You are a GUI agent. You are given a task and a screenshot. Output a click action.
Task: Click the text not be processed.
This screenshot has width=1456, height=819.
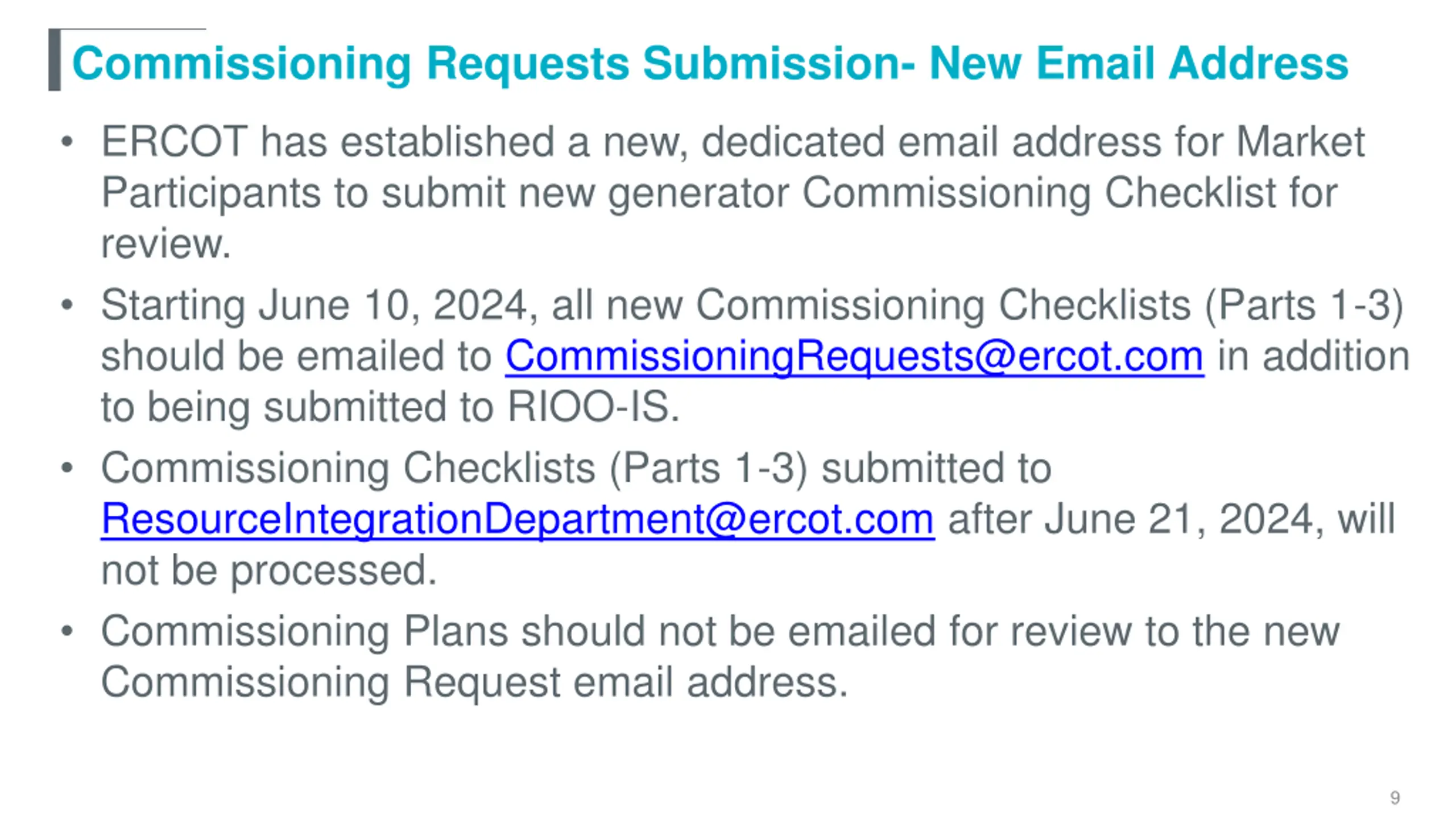[268, 571]
